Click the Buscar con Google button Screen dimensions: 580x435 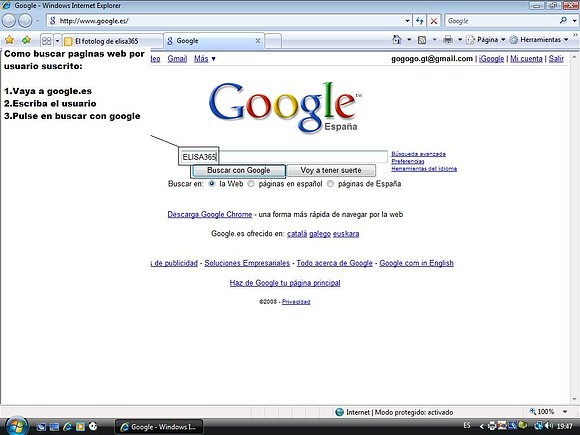[x=239, y=171]
